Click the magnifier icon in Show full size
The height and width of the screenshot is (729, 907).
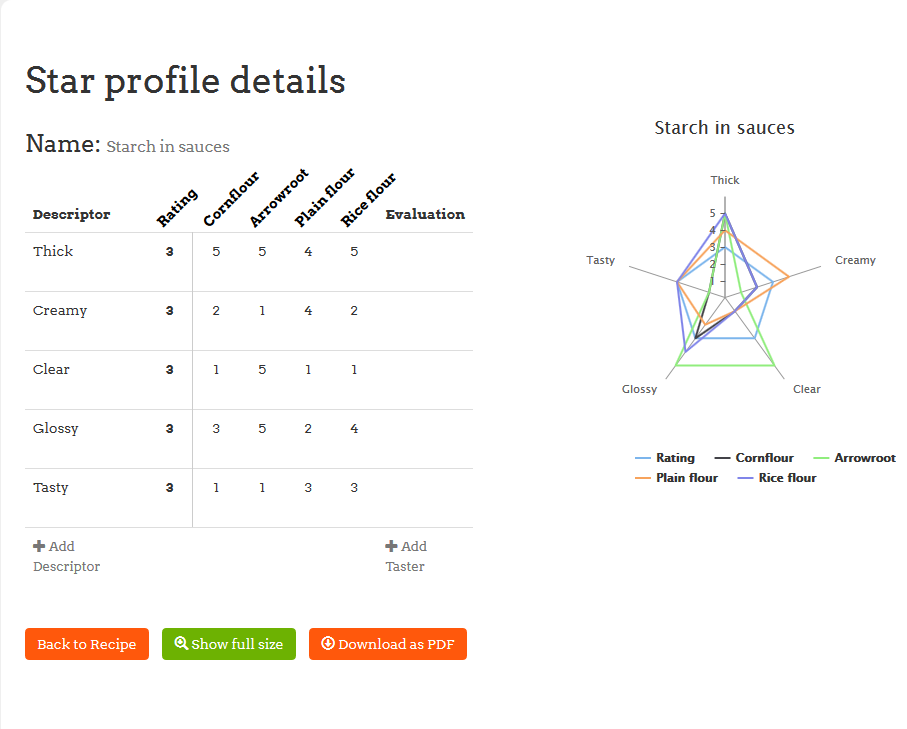(181, 644)
